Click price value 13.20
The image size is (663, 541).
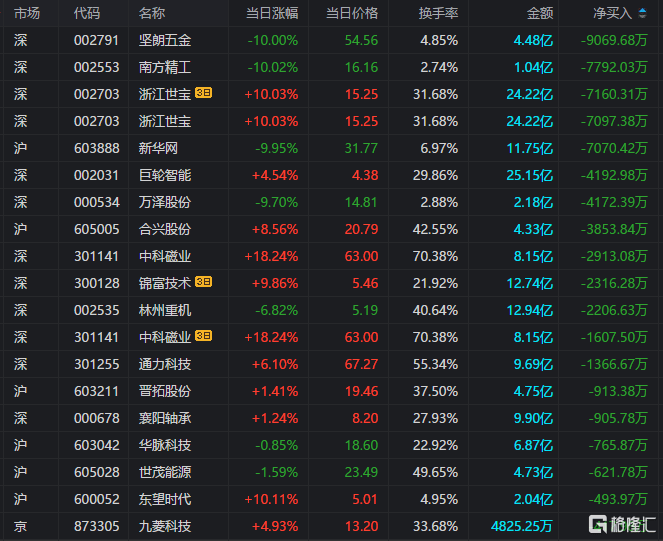pyautogui.click(x=362, y=527)
